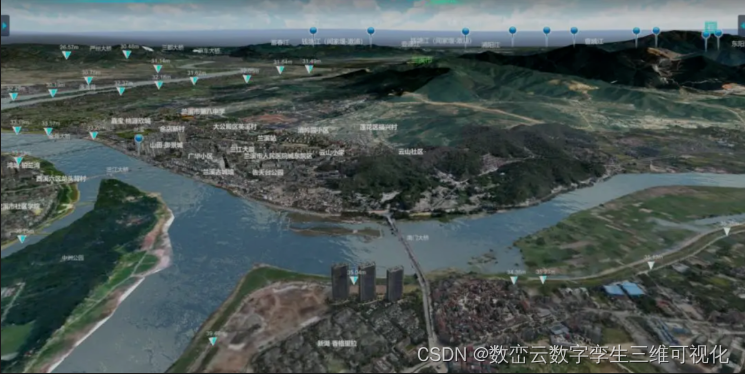The width and height of the screenshot is (745, 374).
Task: Click the 兰溪市人民医院城东院区 label
Action: [x=278, y=156]
